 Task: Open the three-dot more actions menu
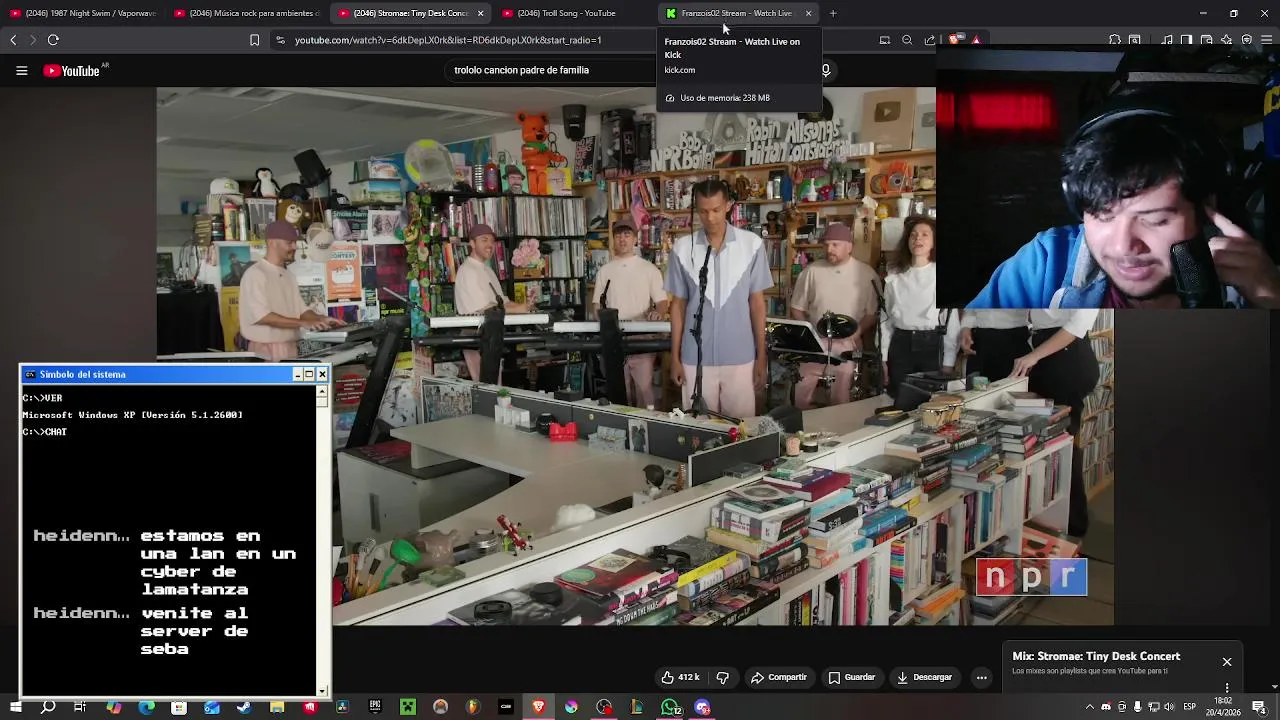pos(981,677)
